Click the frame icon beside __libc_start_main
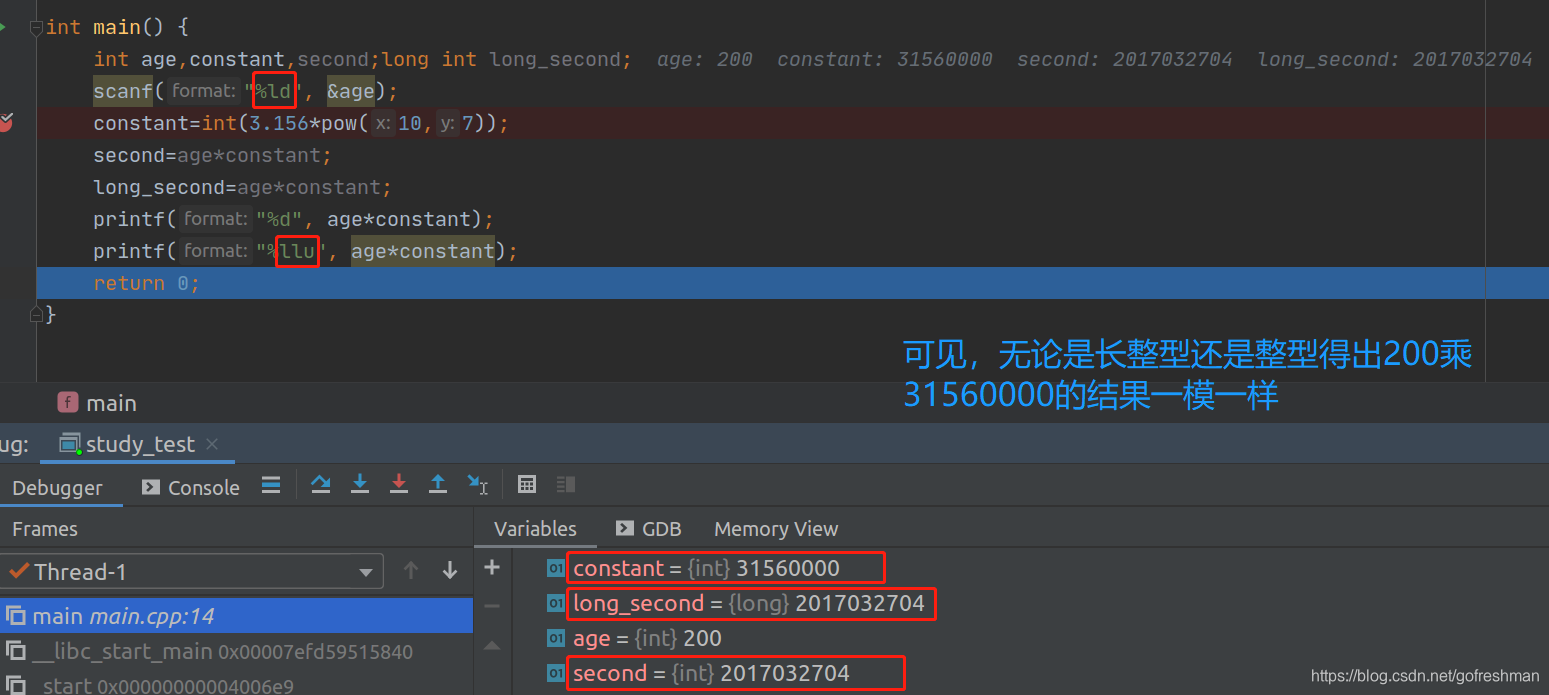Viewport: 1549px width, 695px height. point(15,652)
